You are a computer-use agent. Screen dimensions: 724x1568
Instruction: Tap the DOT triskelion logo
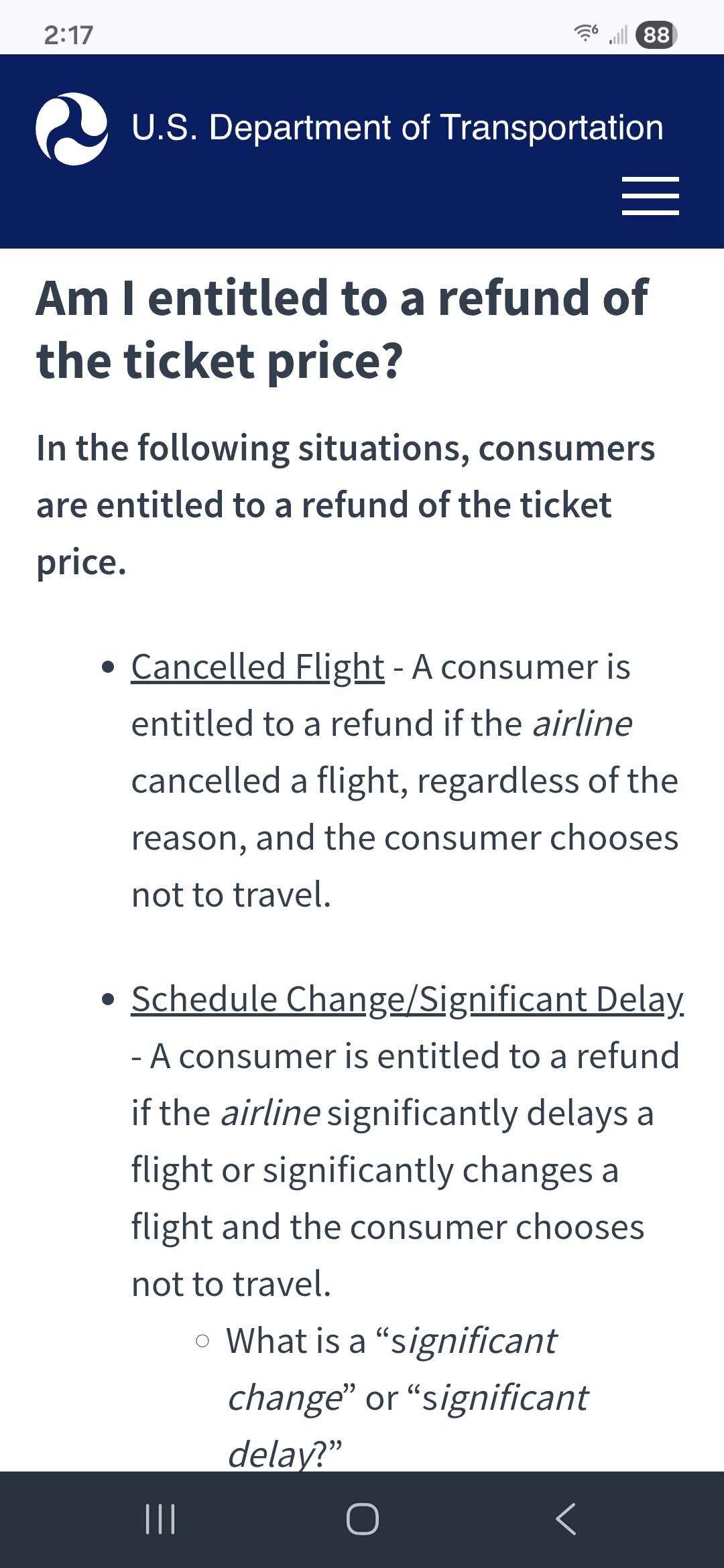tap(72, 129)
